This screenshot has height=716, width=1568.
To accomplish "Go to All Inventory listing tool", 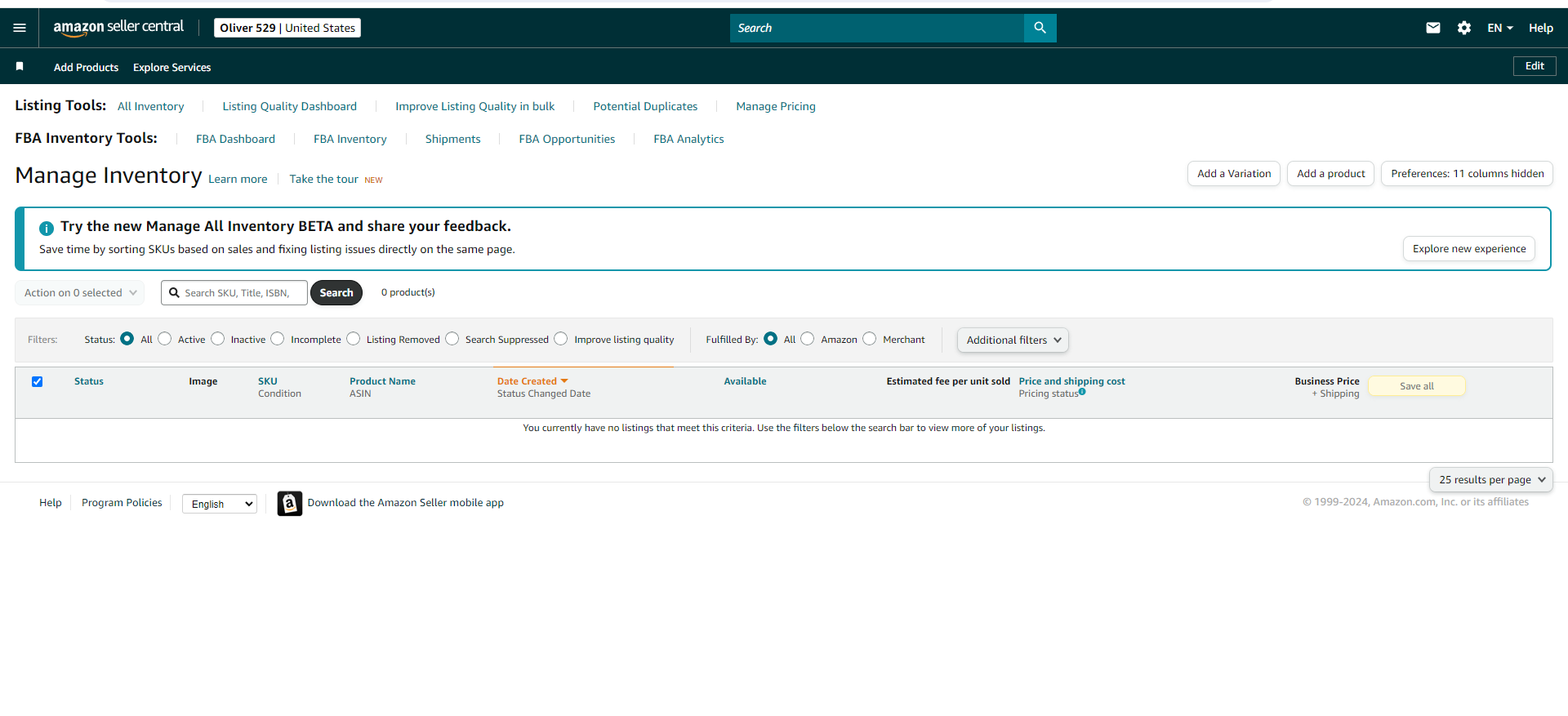I will point(151,106).
